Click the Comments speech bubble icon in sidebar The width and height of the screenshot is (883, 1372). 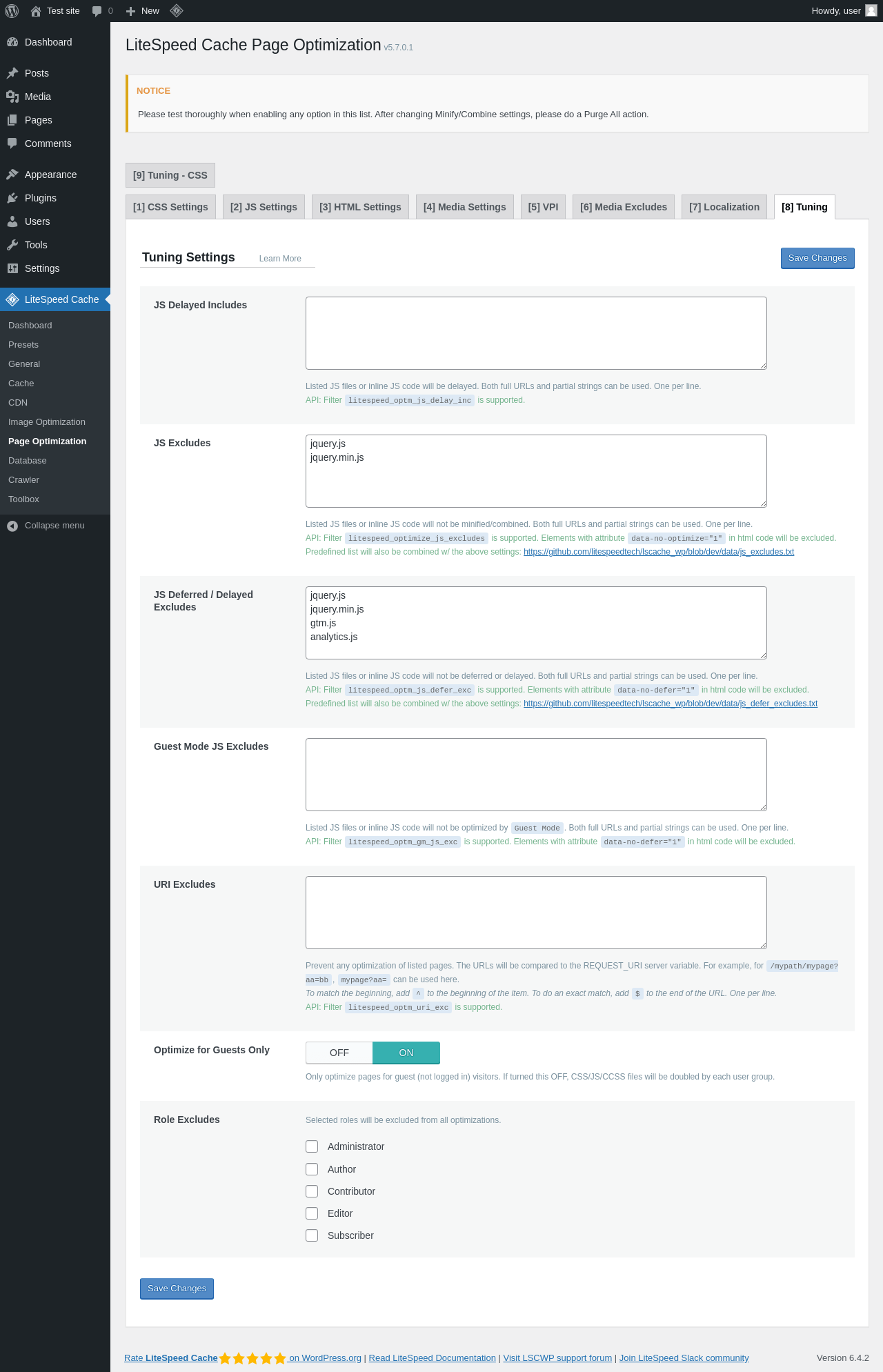tap(12, 143)
